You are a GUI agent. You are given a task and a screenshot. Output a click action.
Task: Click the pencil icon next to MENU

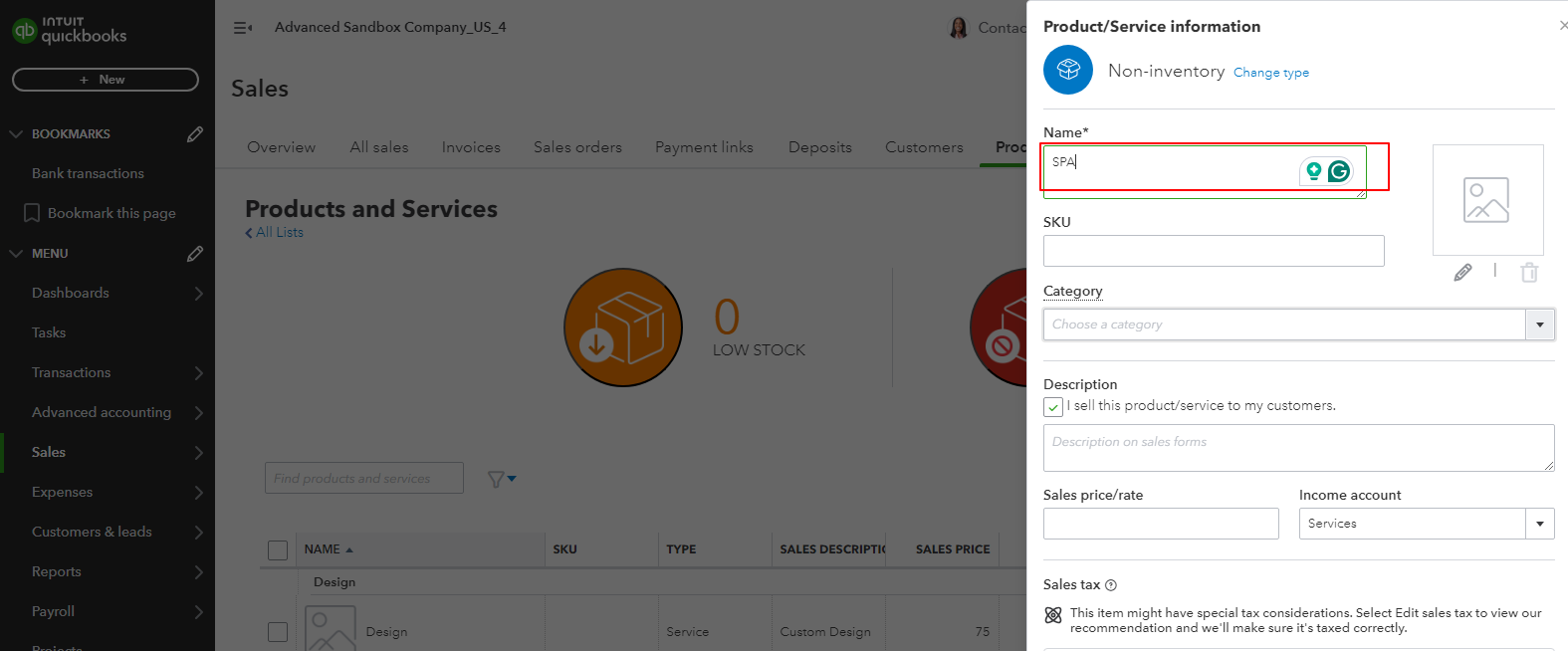pos(195,254)
